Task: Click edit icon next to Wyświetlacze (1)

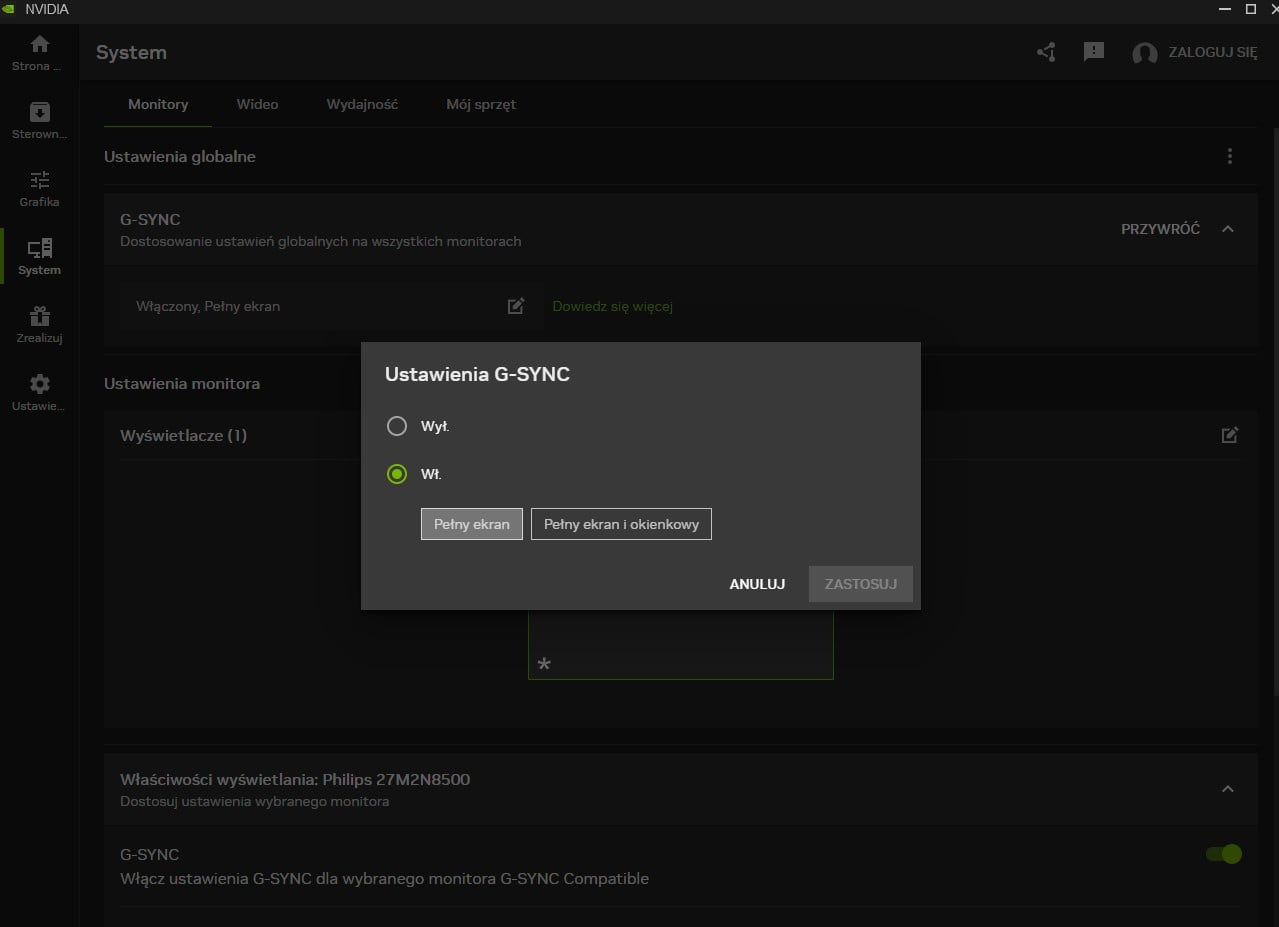Action: click(1229, 435)
